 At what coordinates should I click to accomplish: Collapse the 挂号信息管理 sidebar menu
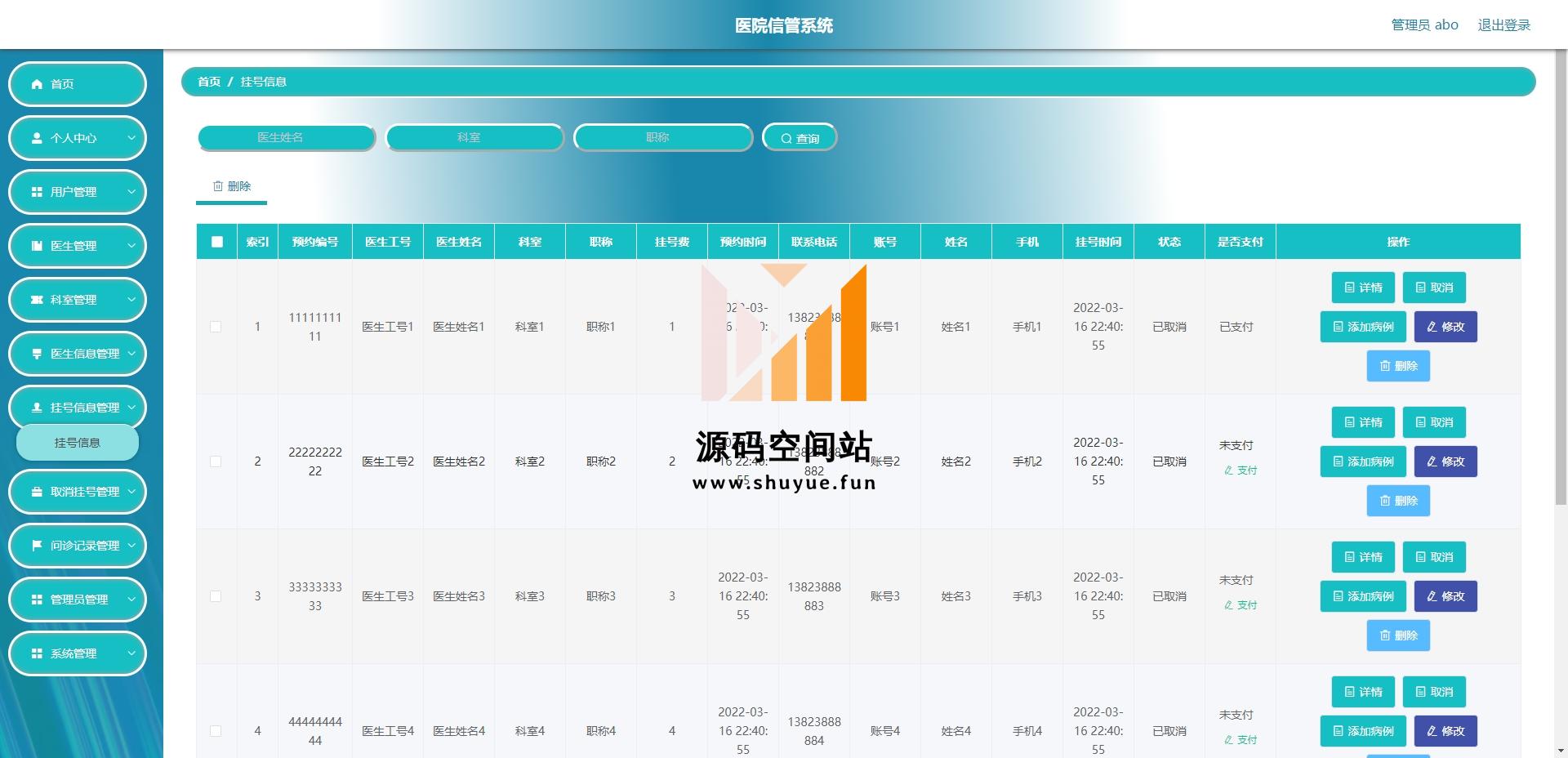coord(78,408)
